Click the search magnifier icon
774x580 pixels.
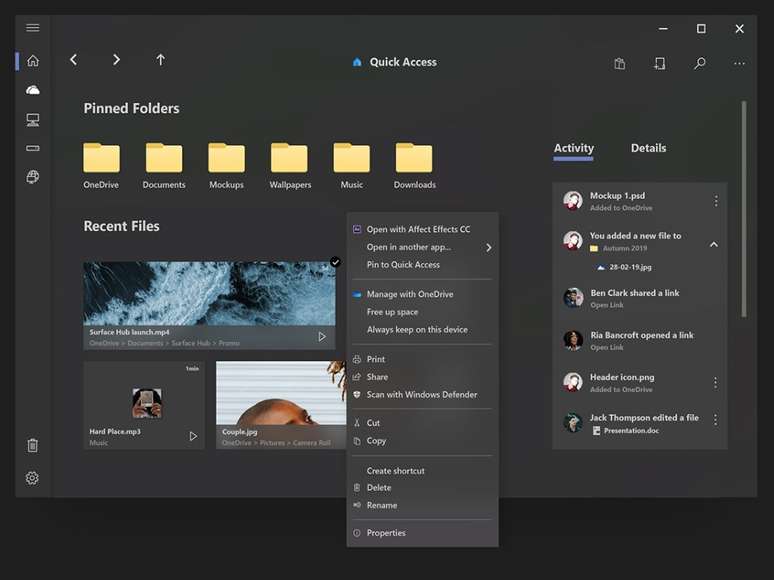[700, 63]
